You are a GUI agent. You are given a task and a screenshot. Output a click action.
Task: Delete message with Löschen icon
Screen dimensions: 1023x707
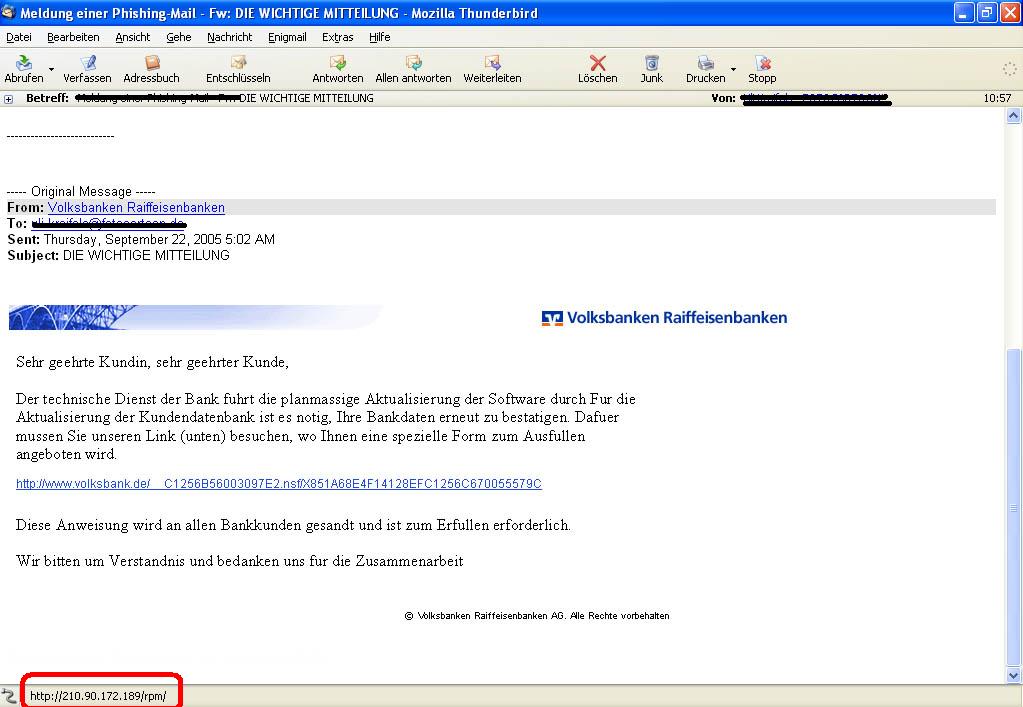click(598, 63)
